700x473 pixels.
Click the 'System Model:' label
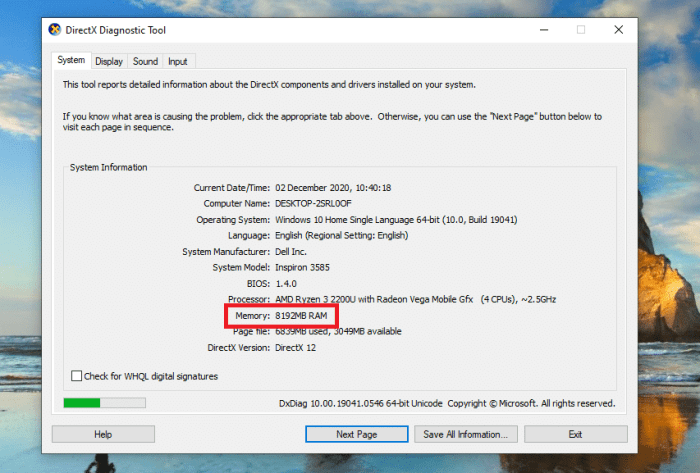pos(241,267)
